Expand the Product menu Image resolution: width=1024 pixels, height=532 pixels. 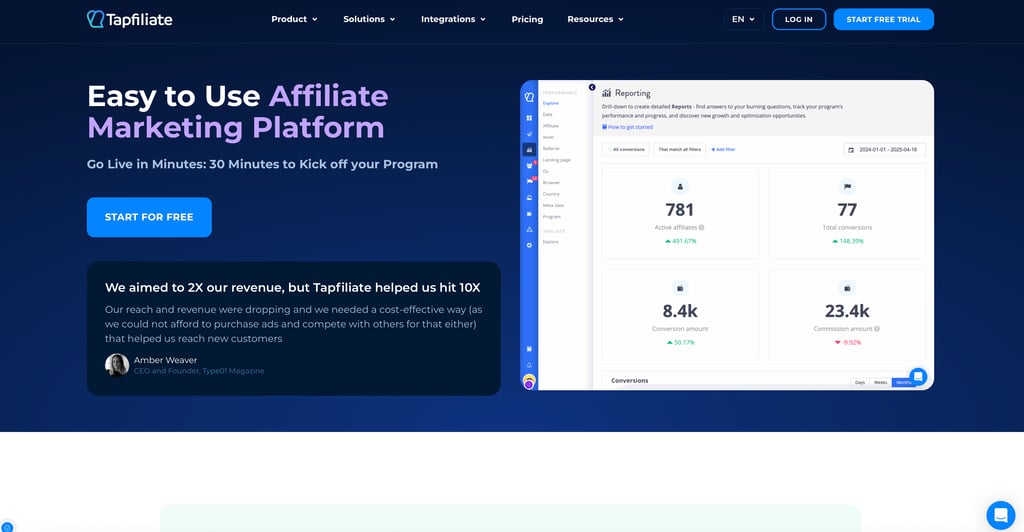click(x=295, y=20)
